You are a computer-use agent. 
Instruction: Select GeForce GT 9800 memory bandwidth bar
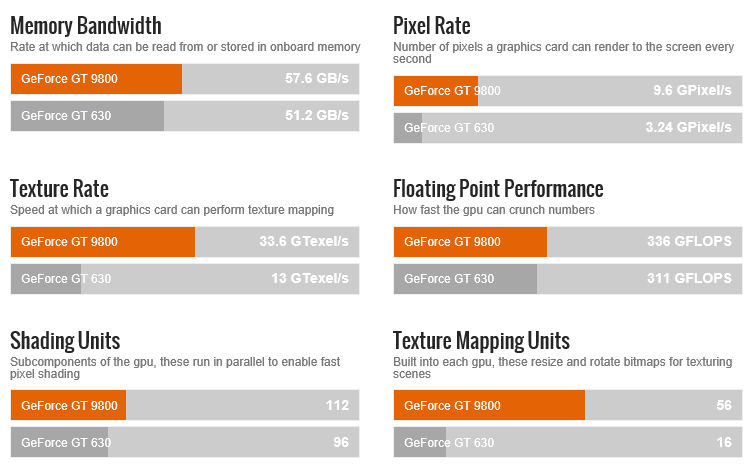pyautogui.click(x=185, y=79)
